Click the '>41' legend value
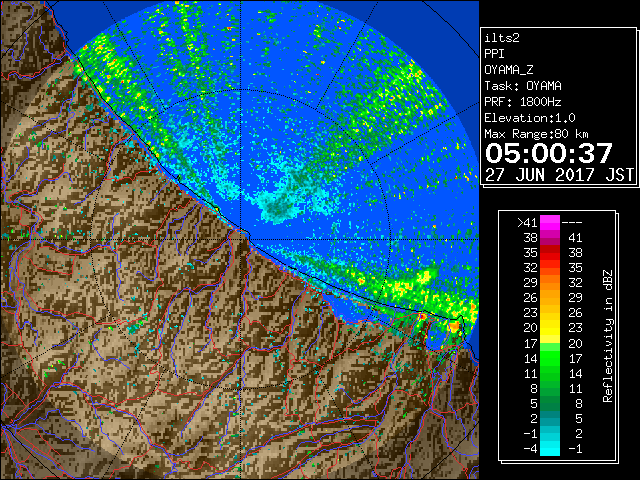Viewport: 640px width, 480px height. click(527, 223)
